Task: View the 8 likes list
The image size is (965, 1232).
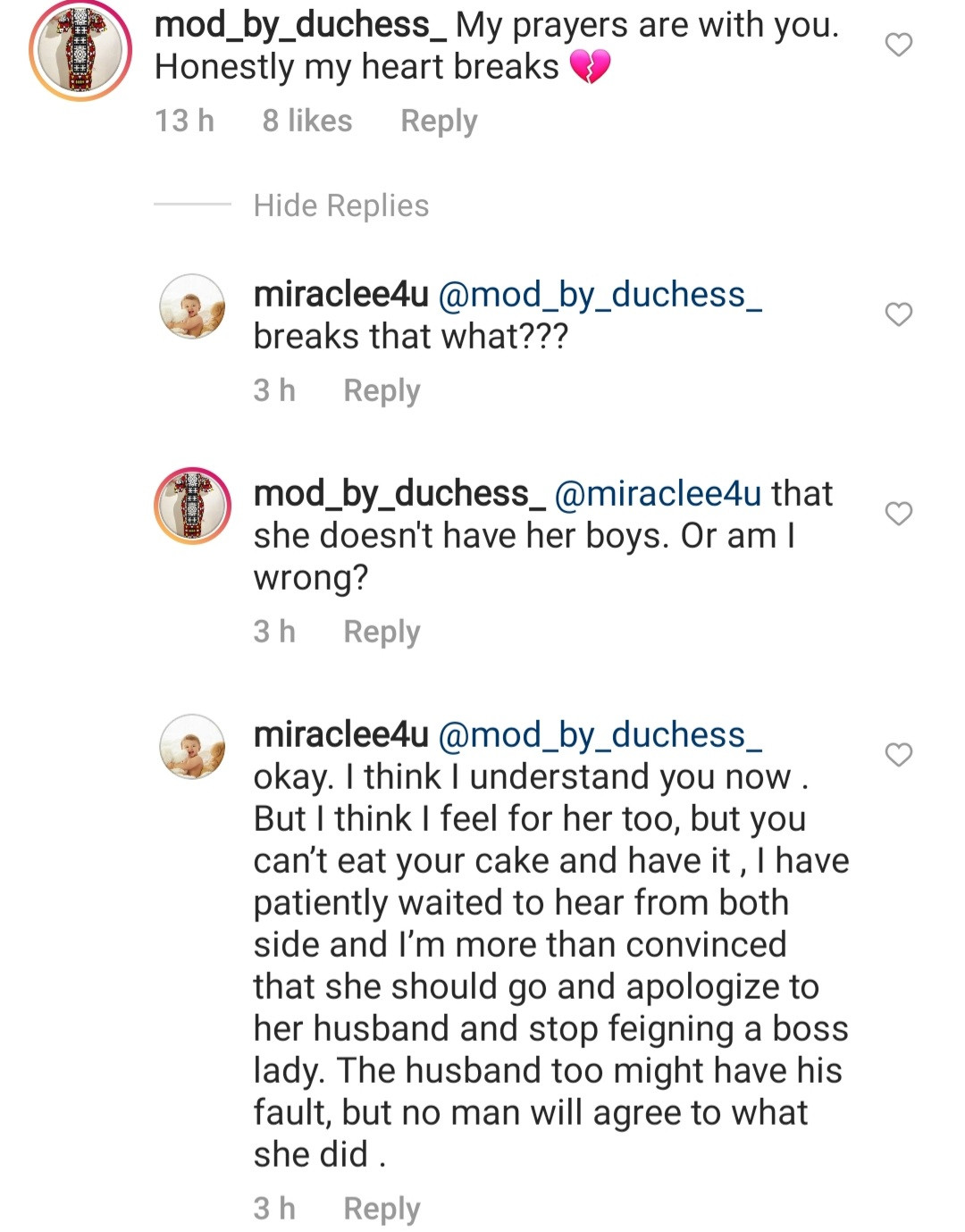Action: click(x=307, y=121)
